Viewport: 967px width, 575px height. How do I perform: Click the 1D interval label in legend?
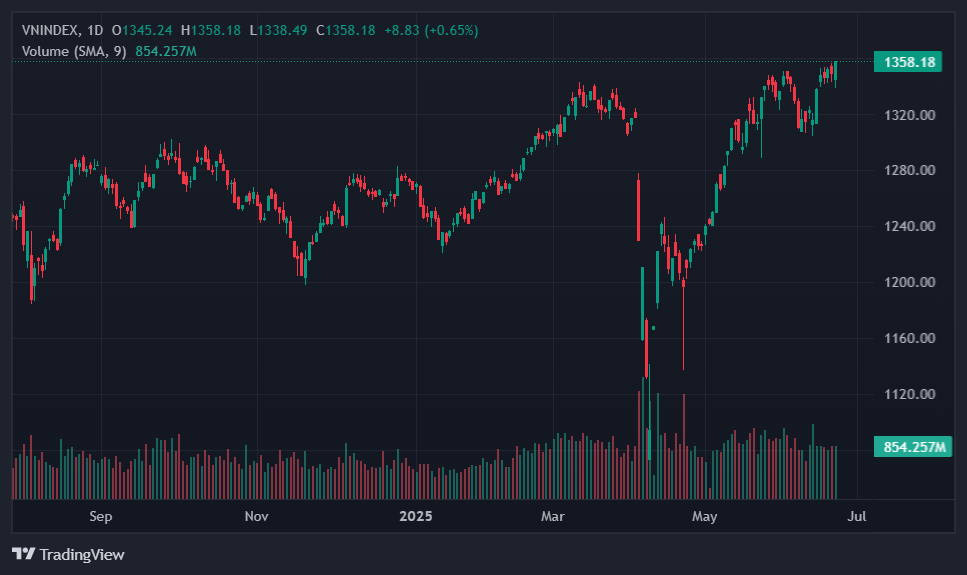pyautogui.click(x=95, y=30)
